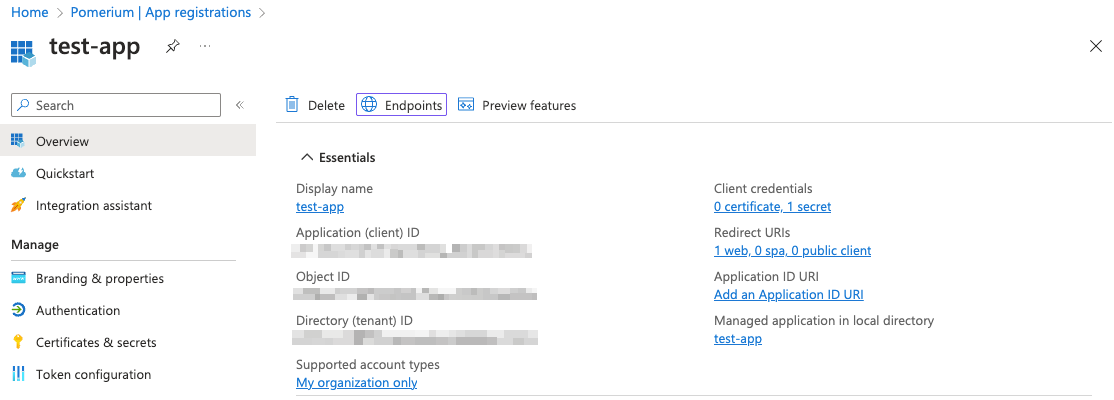Click the Delete trash icon
The height and width of the screenshot is (400, 1114).
click(292, 104)
